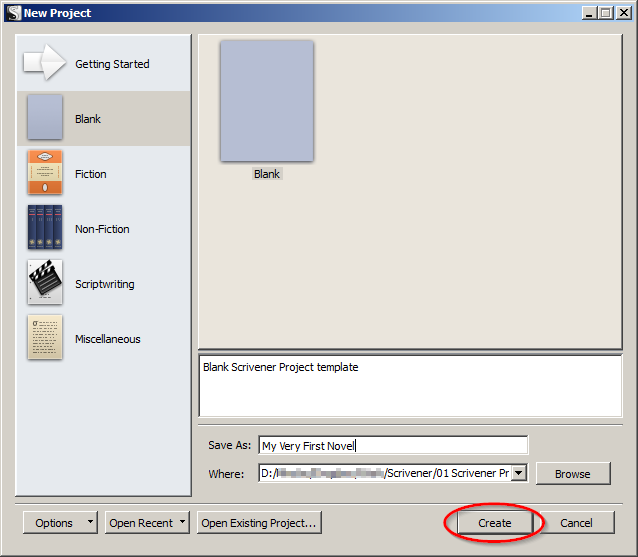Click the Scrivener logo in title bar

[x=12, y=13]
